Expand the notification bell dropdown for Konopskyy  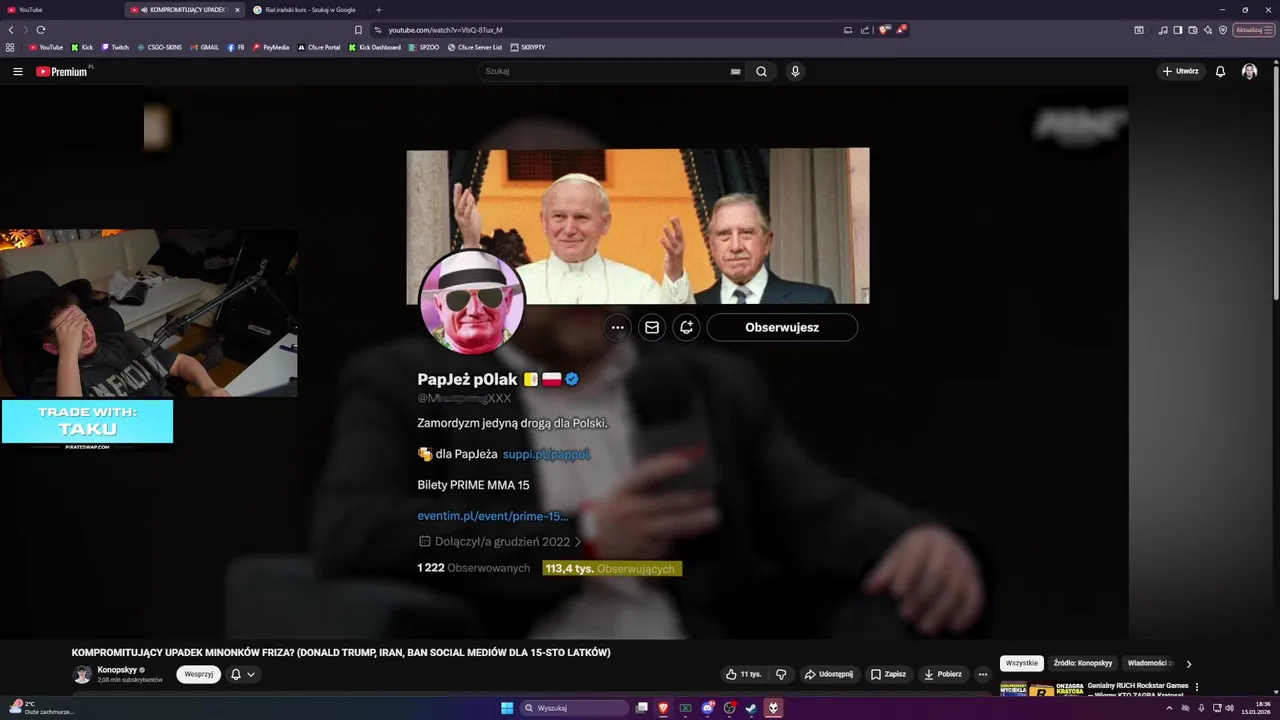point(243,674)
